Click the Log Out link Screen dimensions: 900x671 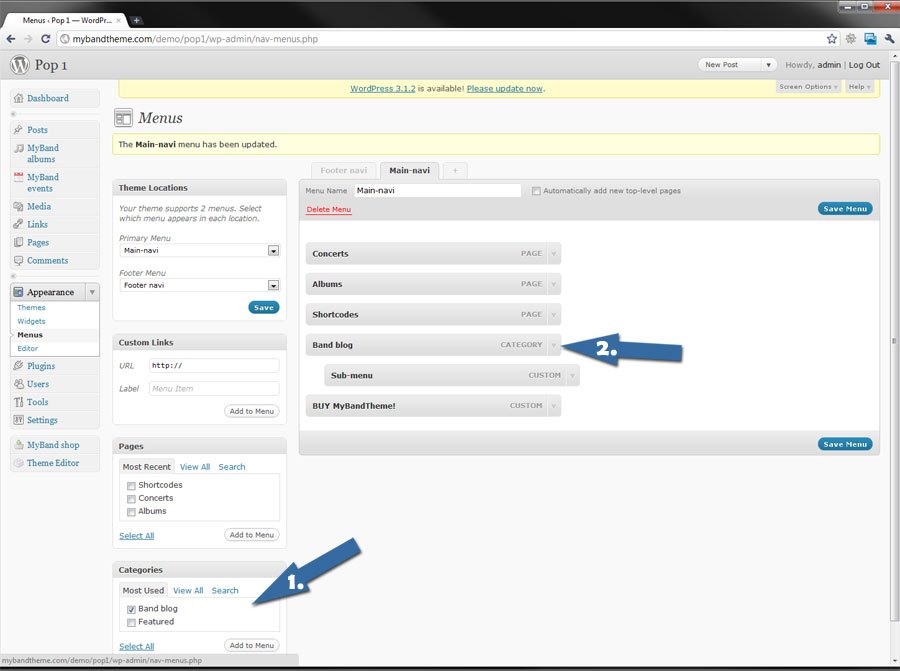click(864, 65)
